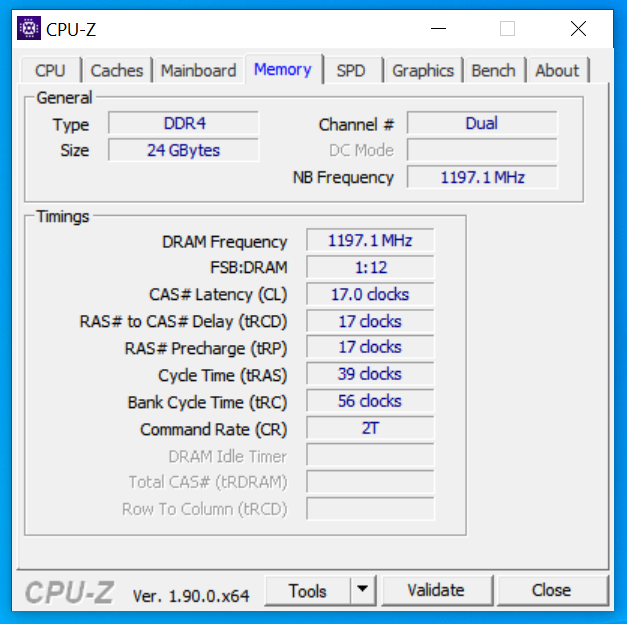Click the 'RAS# to CAS# Delay (tRCD)' label

[184, 322]
